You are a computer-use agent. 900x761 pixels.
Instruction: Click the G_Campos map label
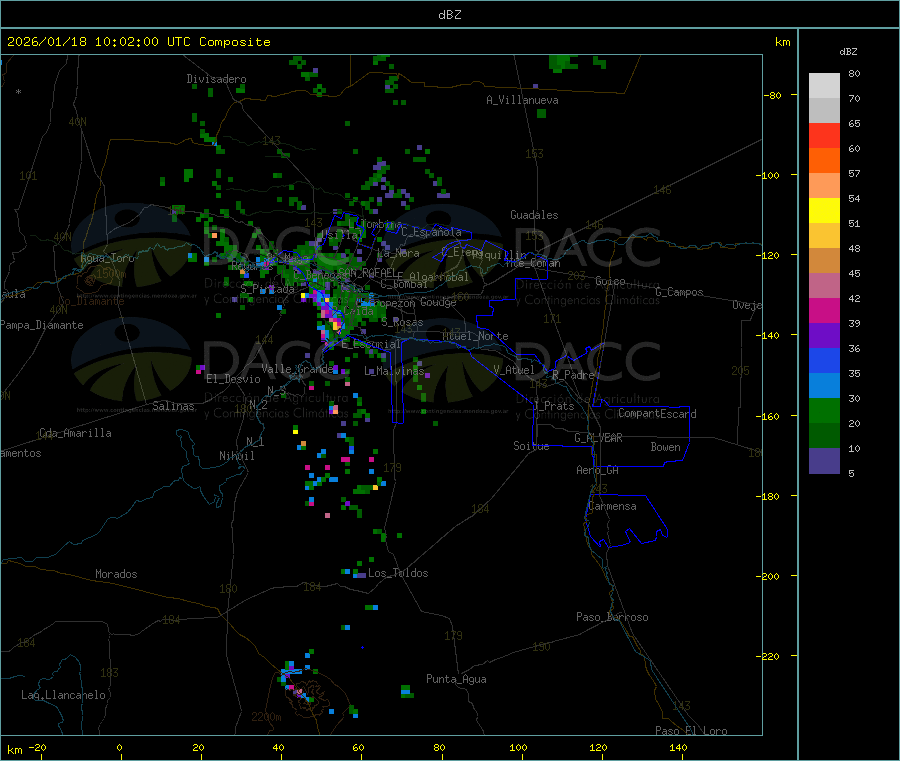coord(680,292)
